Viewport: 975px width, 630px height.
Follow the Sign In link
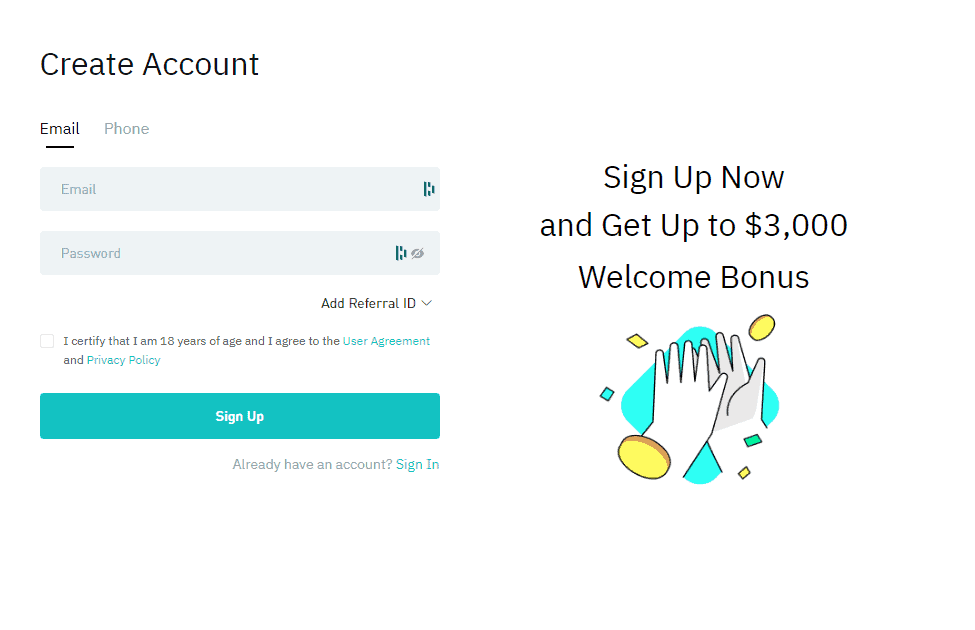pyautogui.click(x=417, y=464)
